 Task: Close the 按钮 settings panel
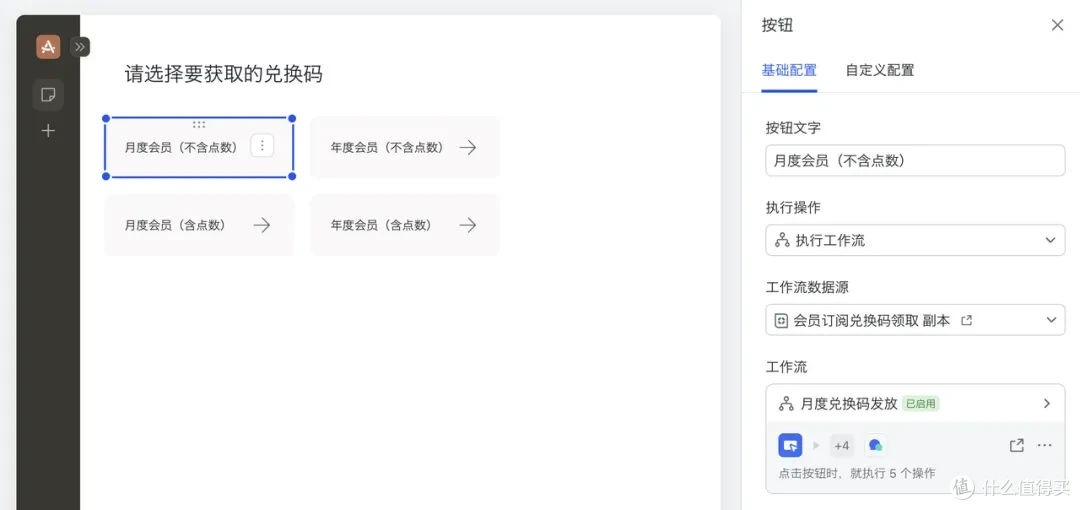point(1057,26)
